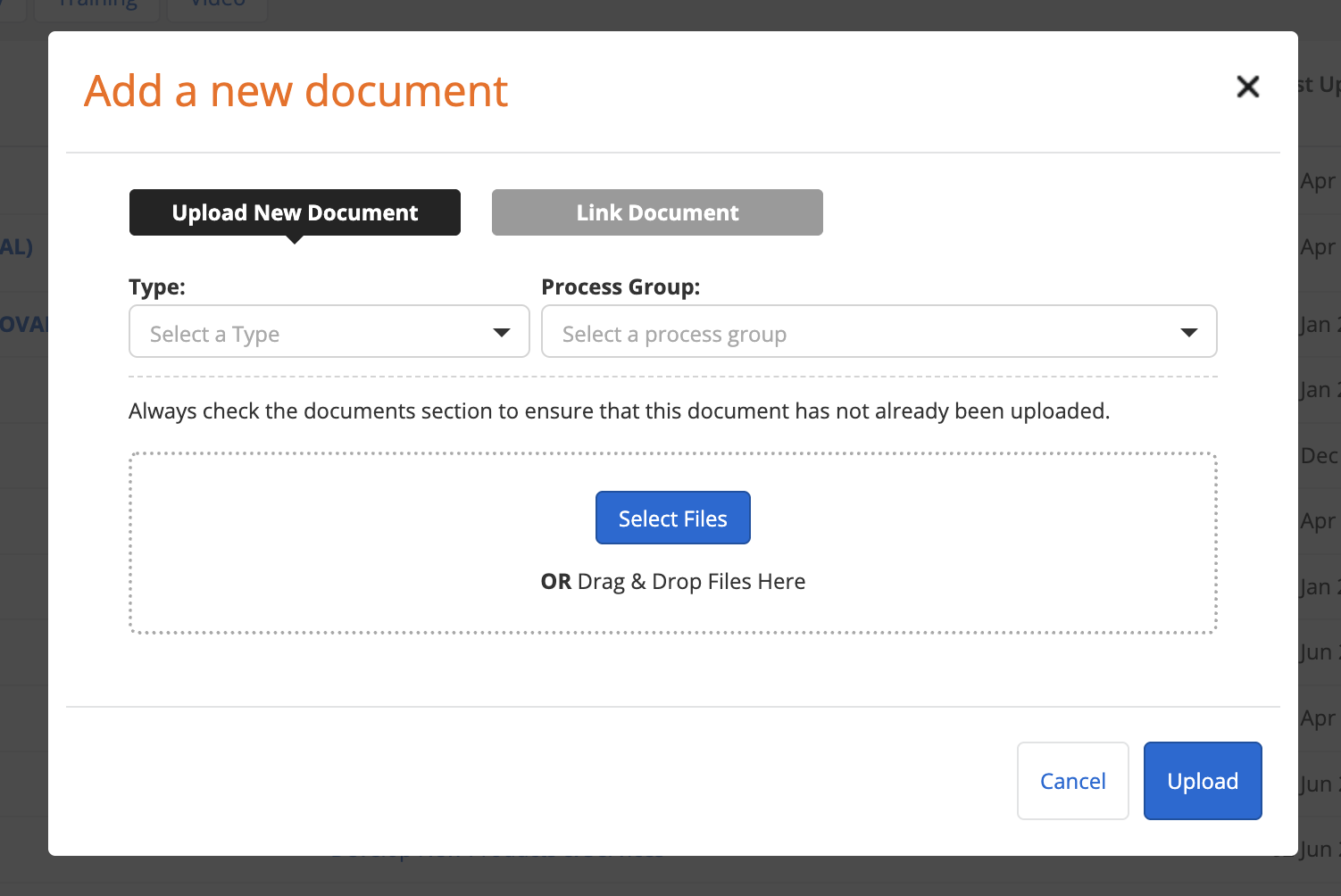Click the Process Group dropdown arrow icon

pos(1188,333)
